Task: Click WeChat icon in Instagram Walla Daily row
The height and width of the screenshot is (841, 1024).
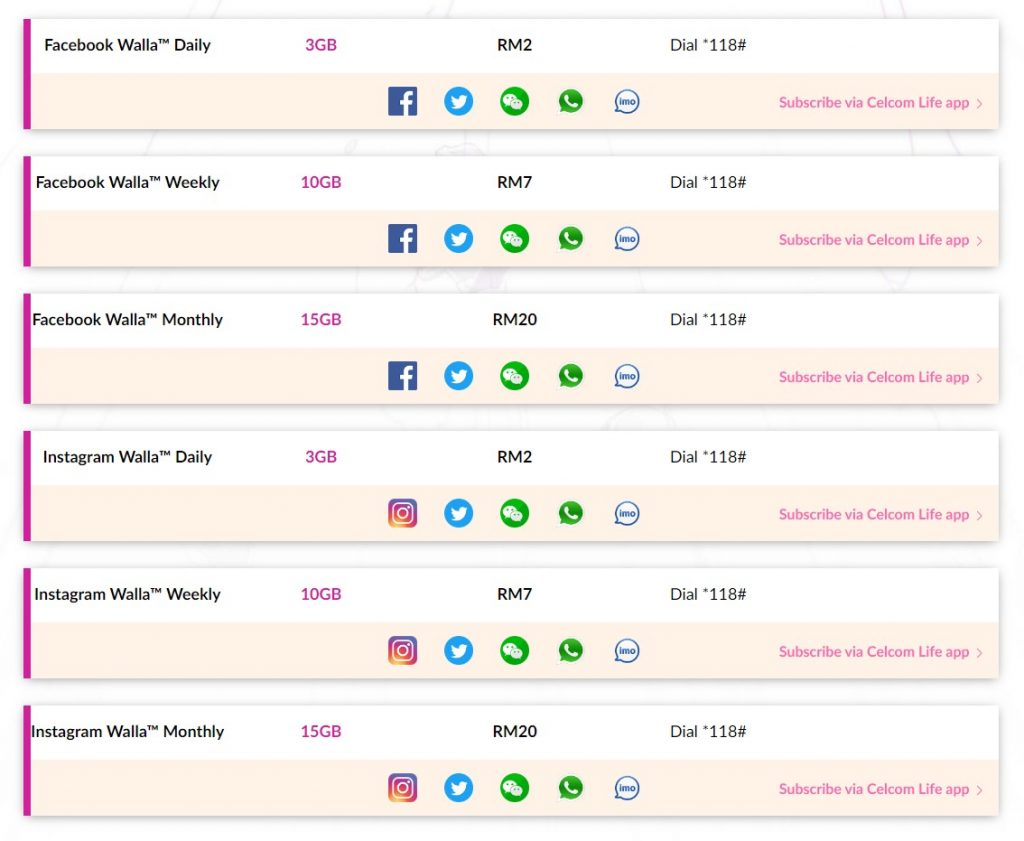Action: [515, 513]
